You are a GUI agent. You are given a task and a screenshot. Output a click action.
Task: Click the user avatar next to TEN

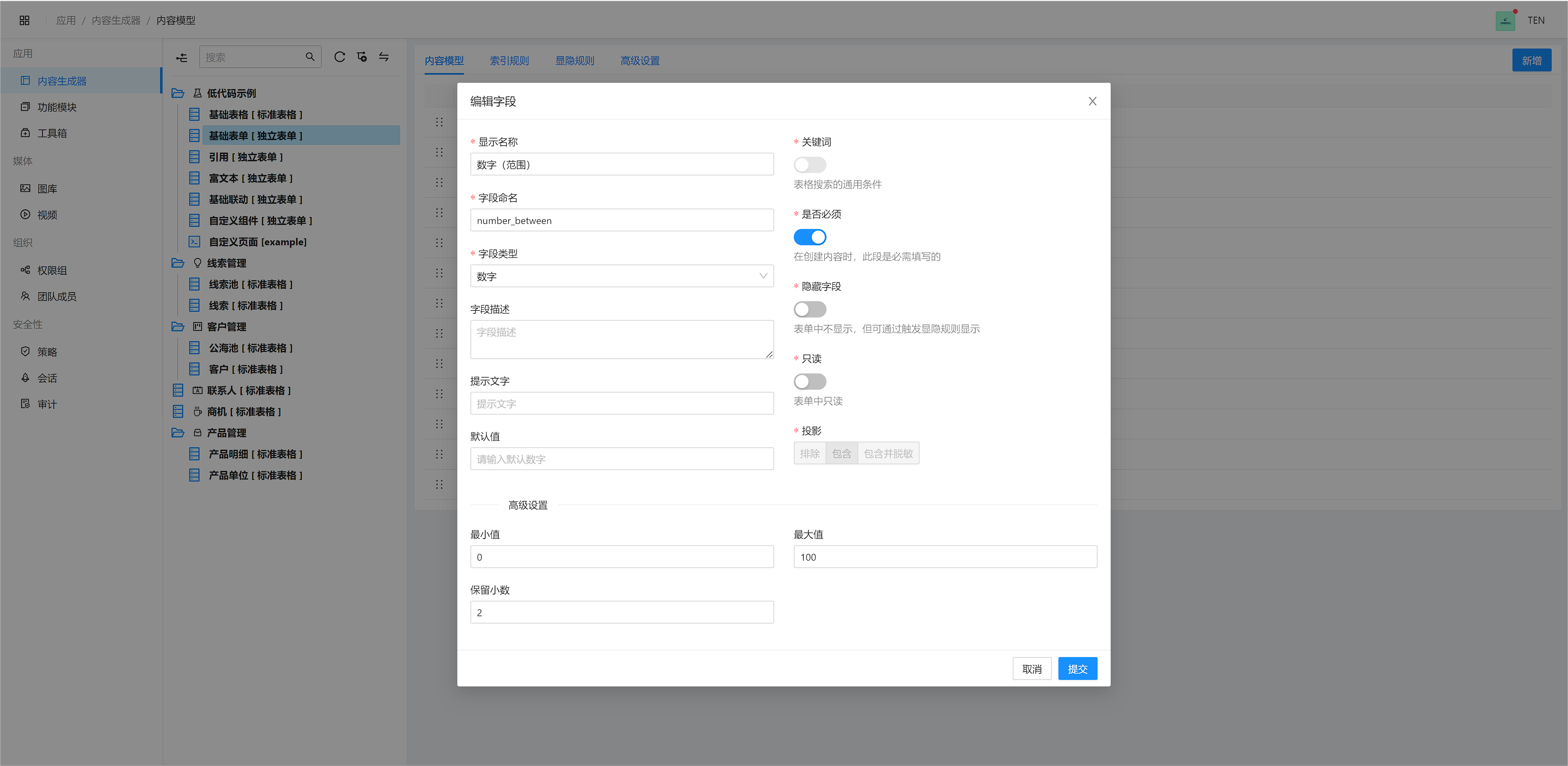[x=1505, y=21]
